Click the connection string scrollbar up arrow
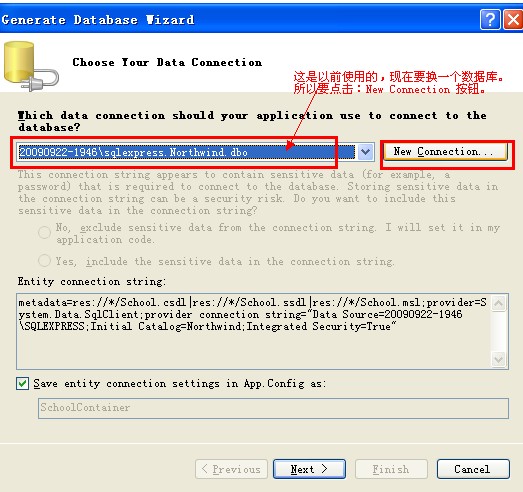The height and width of the screenshot is (492, 523). (499, 303)
